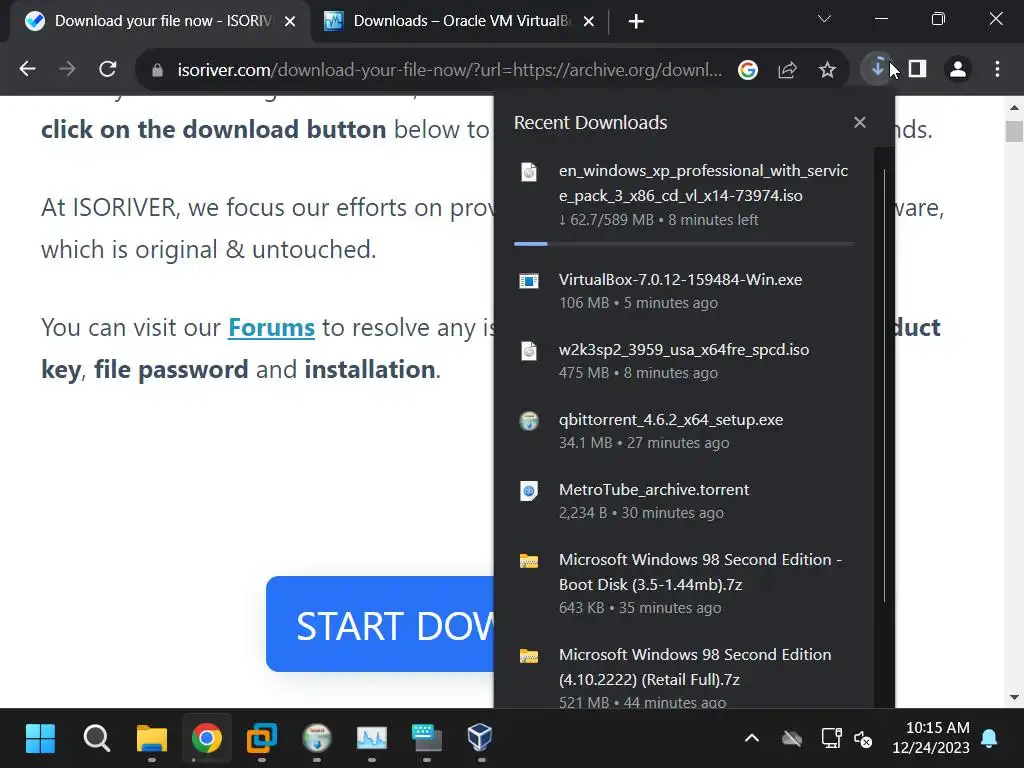1024x768 pixels.
Task: Bookmark this page with the star
Action: [x=827, y=69]
